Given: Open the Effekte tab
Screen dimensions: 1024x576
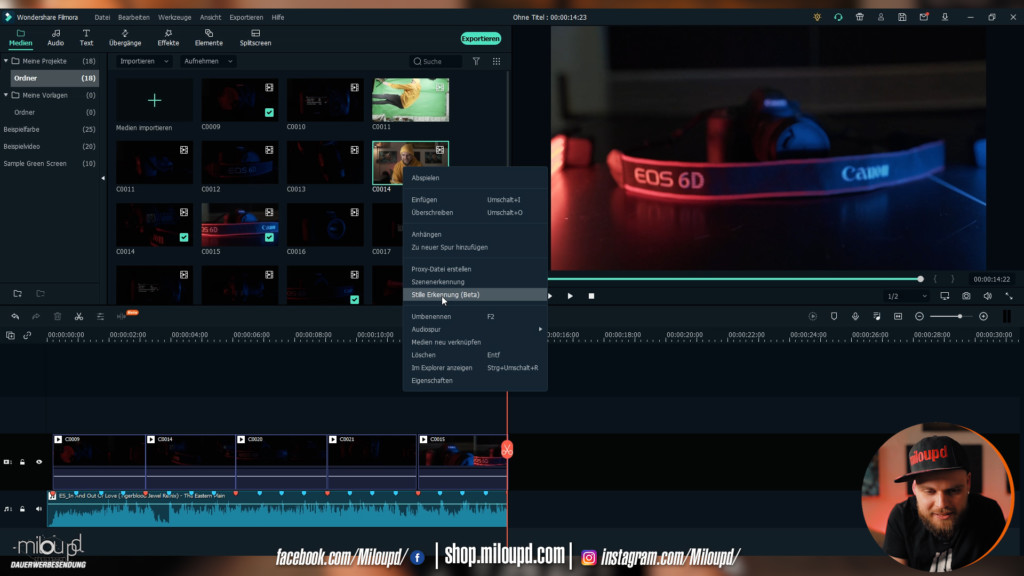Looking at the screenshot, I should (x=168, y=38).
